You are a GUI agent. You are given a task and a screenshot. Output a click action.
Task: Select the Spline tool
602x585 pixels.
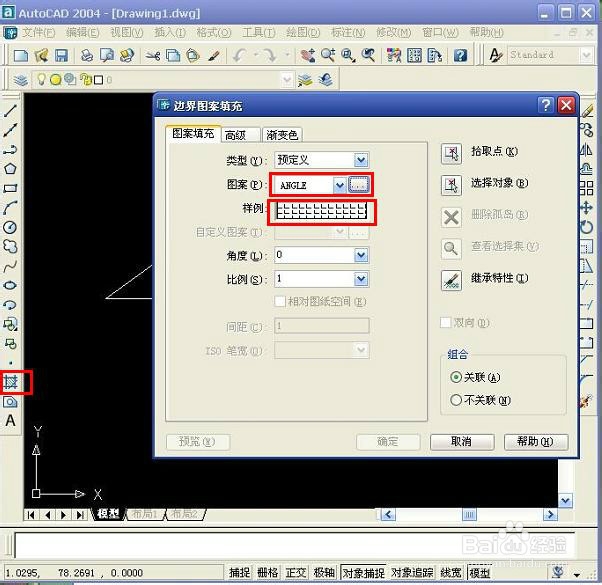[10, 266]
